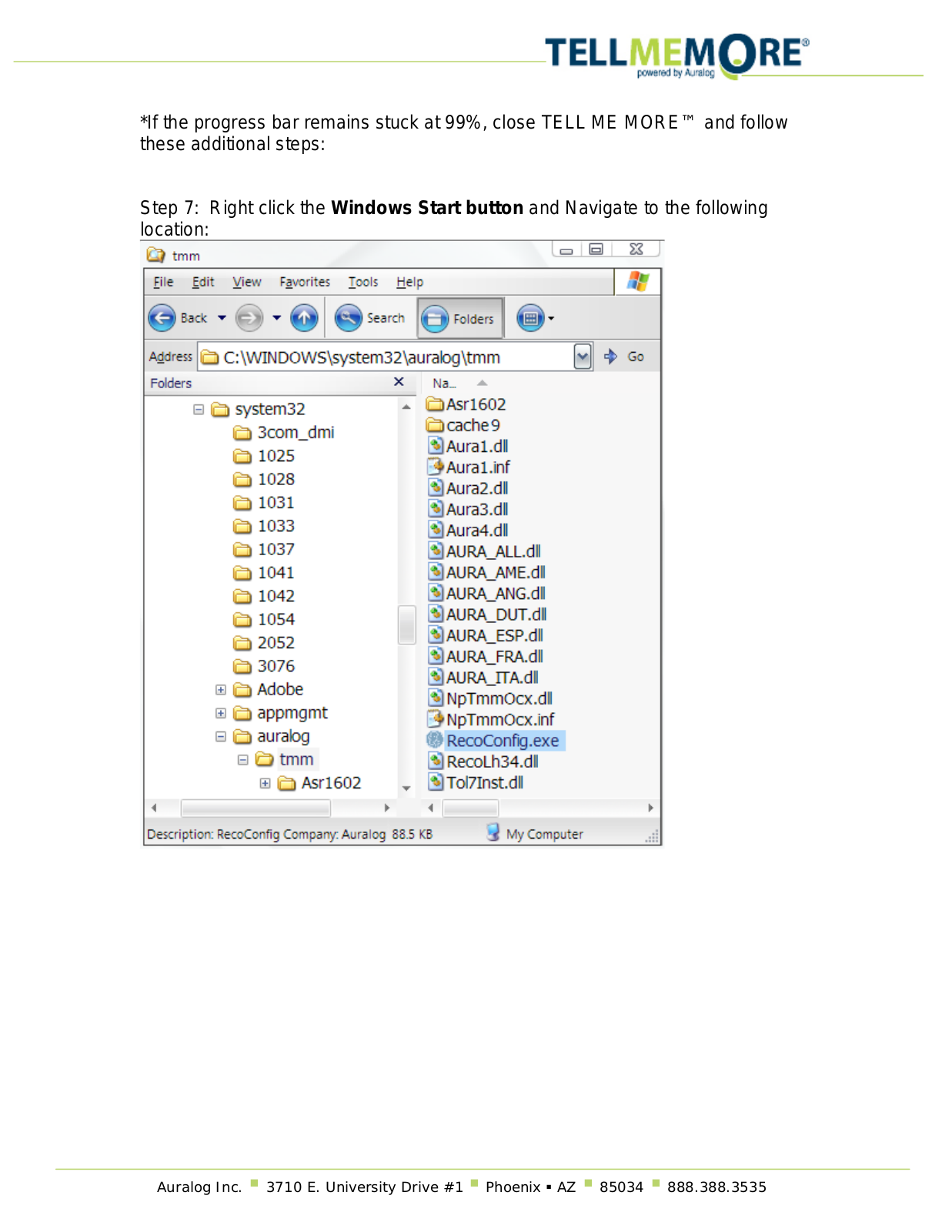Click the file list horizontal scrollbar thumb

point(470,808)
